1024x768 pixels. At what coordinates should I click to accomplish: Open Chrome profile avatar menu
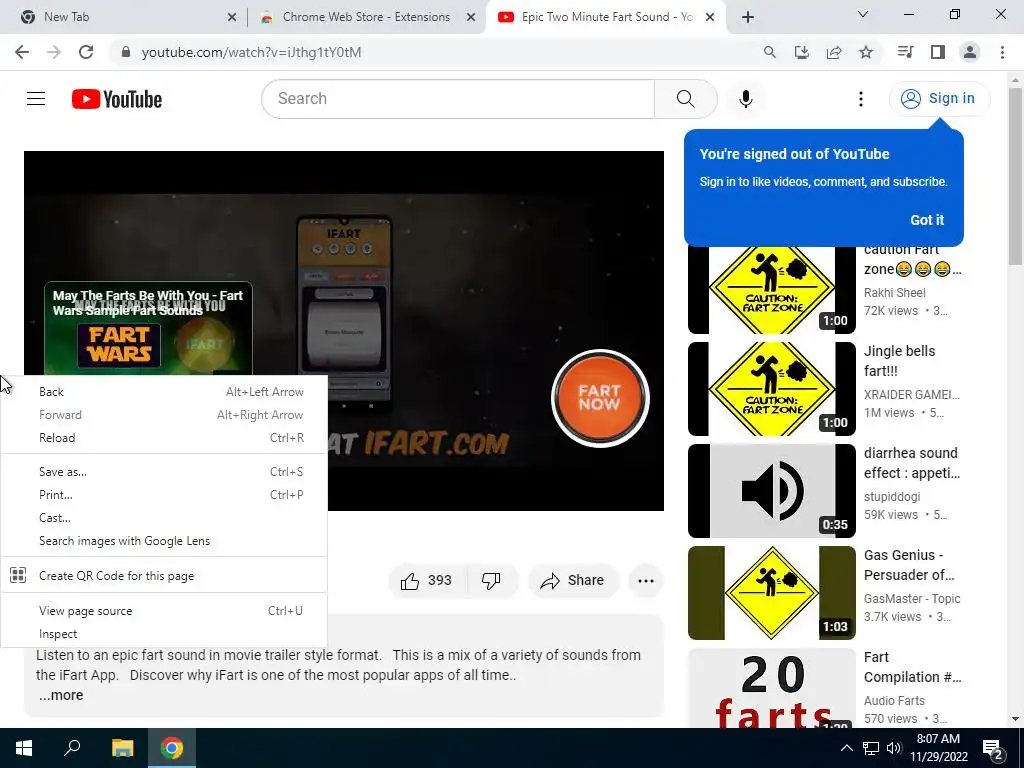[970, 52]
